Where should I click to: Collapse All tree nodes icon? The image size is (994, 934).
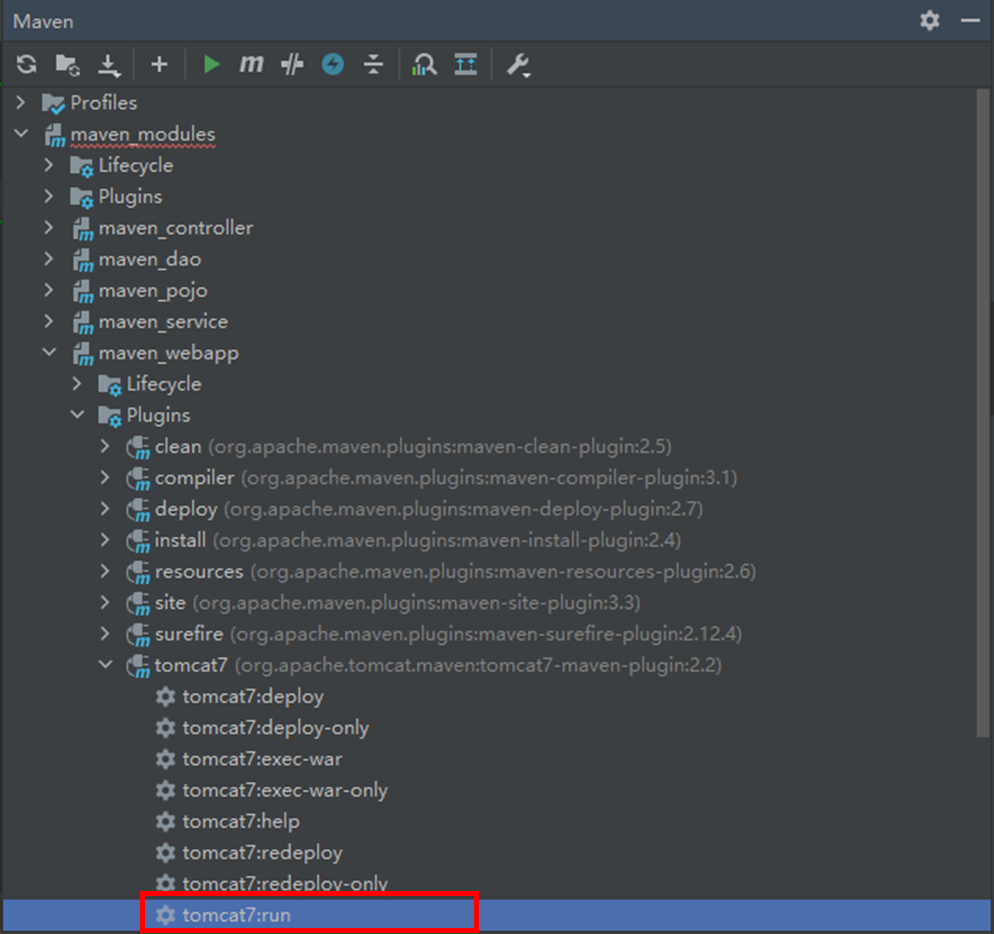pos(373,64)
